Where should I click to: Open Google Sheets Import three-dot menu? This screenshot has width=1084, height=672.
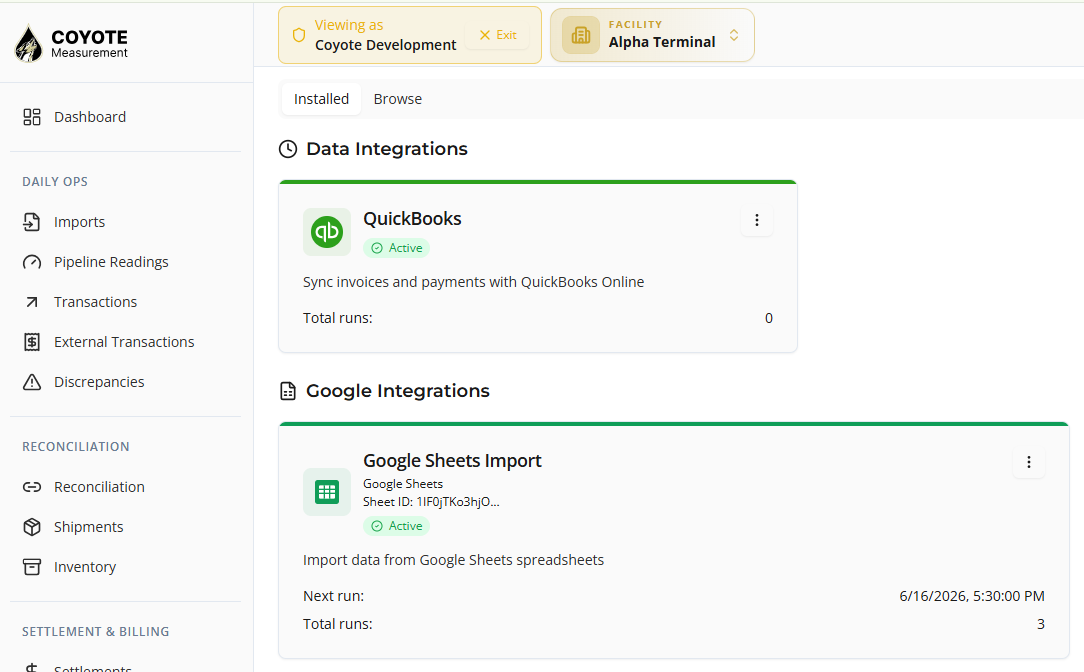[1029, 462]
